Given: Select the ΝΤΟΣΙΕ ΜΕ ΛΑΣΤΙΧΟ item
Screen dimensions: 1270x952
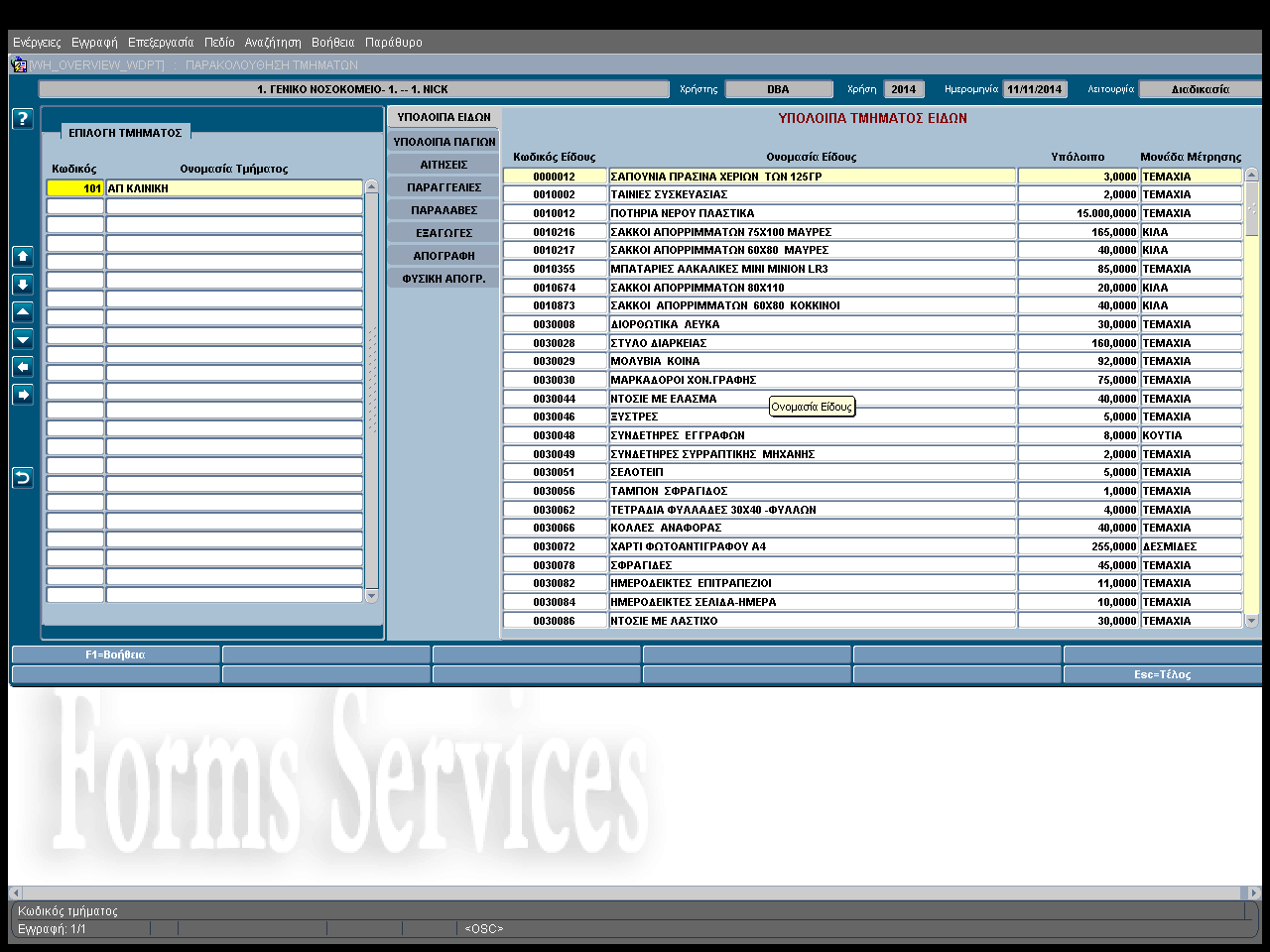Looking at the screenshot, I should pos(812,621).
